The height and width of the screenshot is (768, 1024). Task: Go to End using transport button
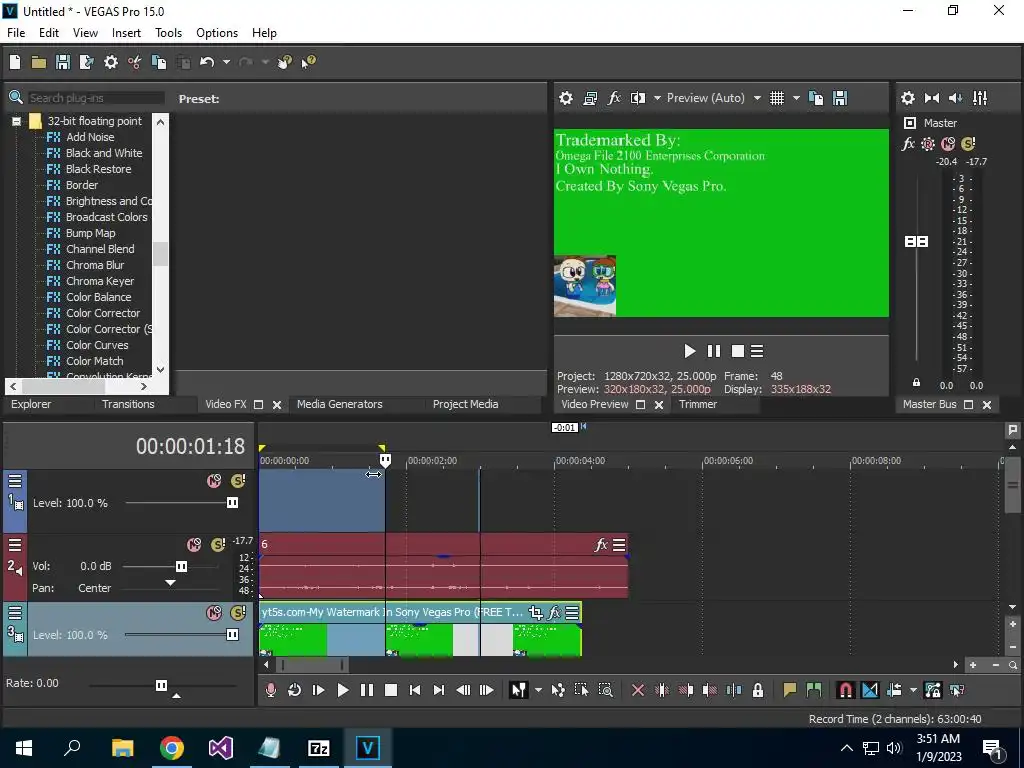pyautogui.click(x=439, y=690)
